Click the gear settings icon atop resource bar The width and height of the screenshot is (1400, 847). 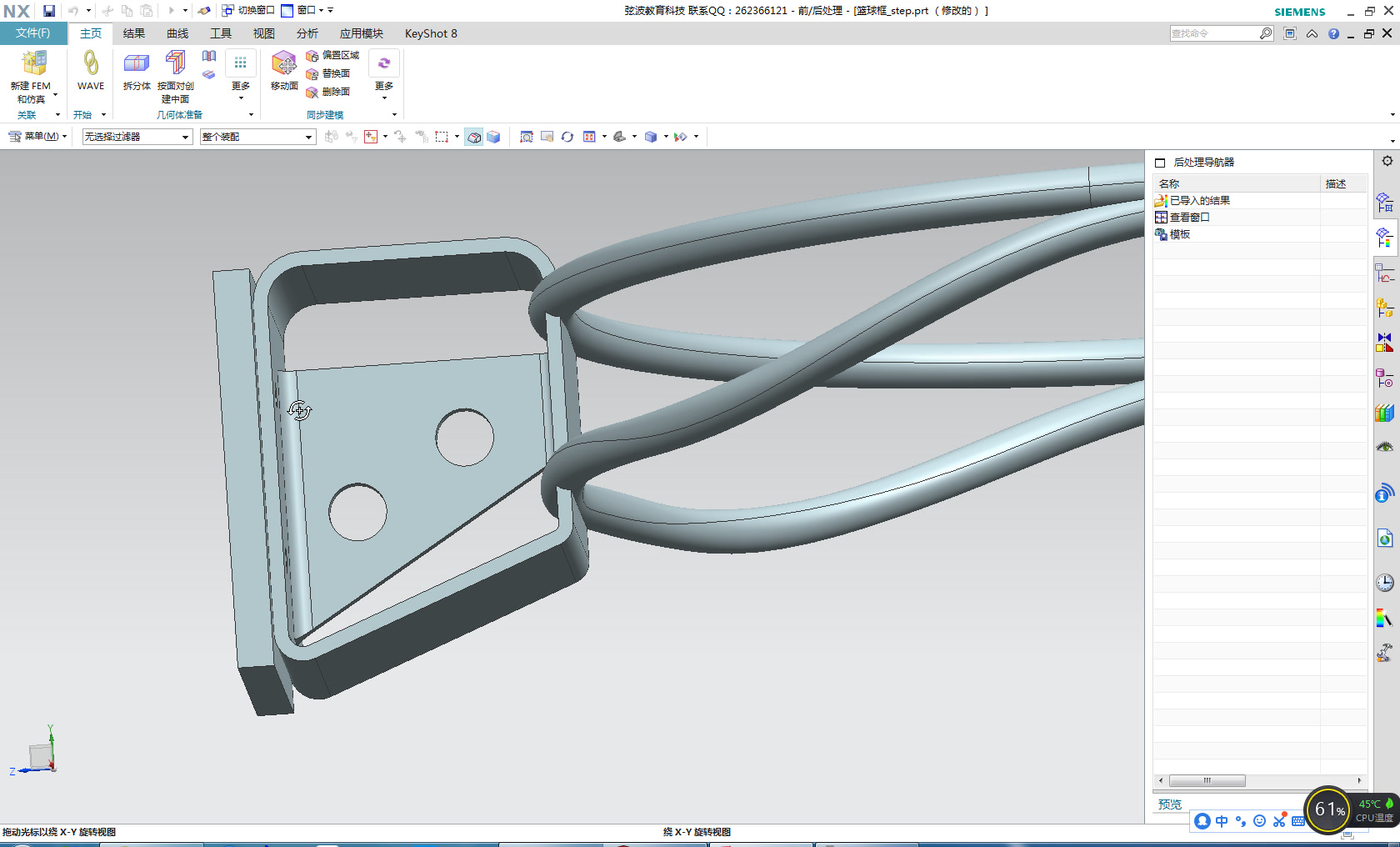pyautogui.click(x=1387, y=161)
